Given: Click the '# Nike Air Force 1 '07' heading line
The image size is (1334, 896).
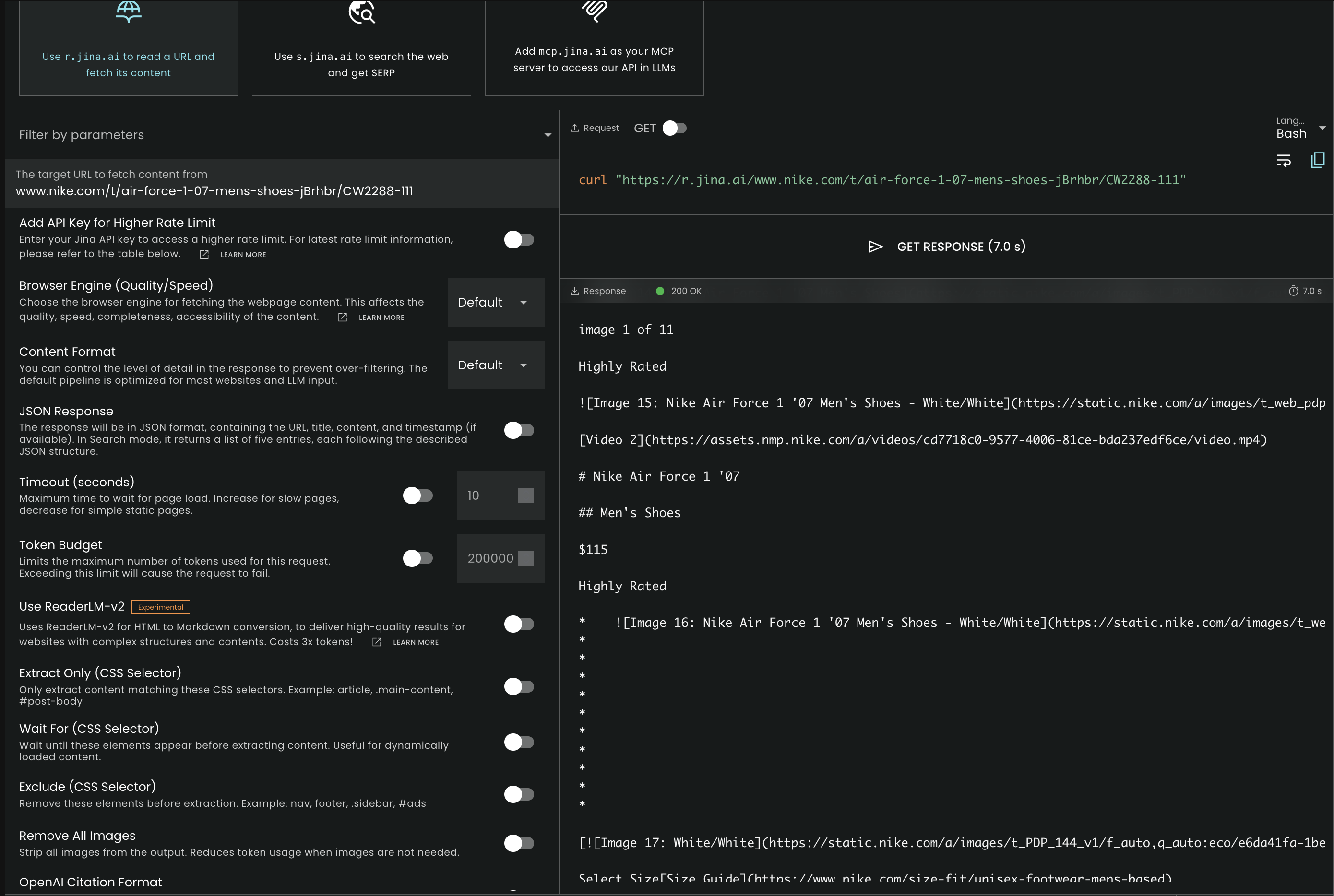Looking at the screenshot, I should 659,477.
